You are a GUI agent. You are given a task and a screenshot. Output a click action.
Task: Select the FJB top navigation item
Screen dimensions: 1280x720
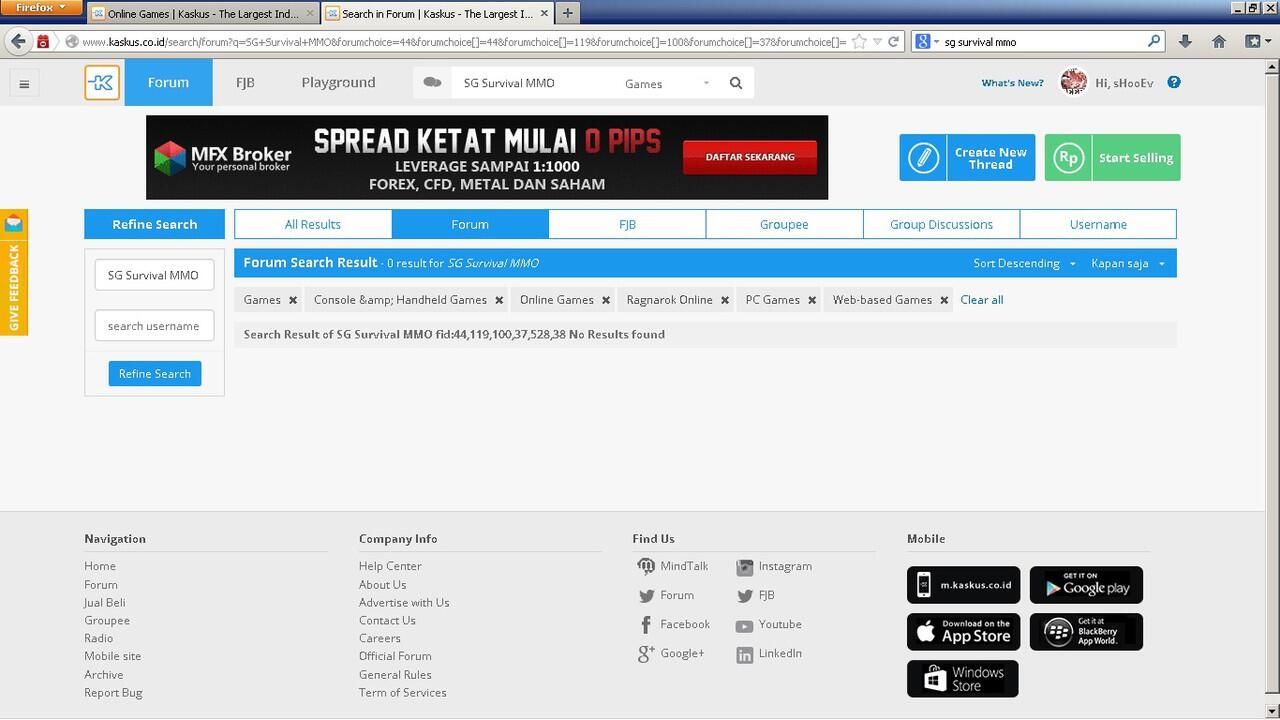[x=245, y=82]
